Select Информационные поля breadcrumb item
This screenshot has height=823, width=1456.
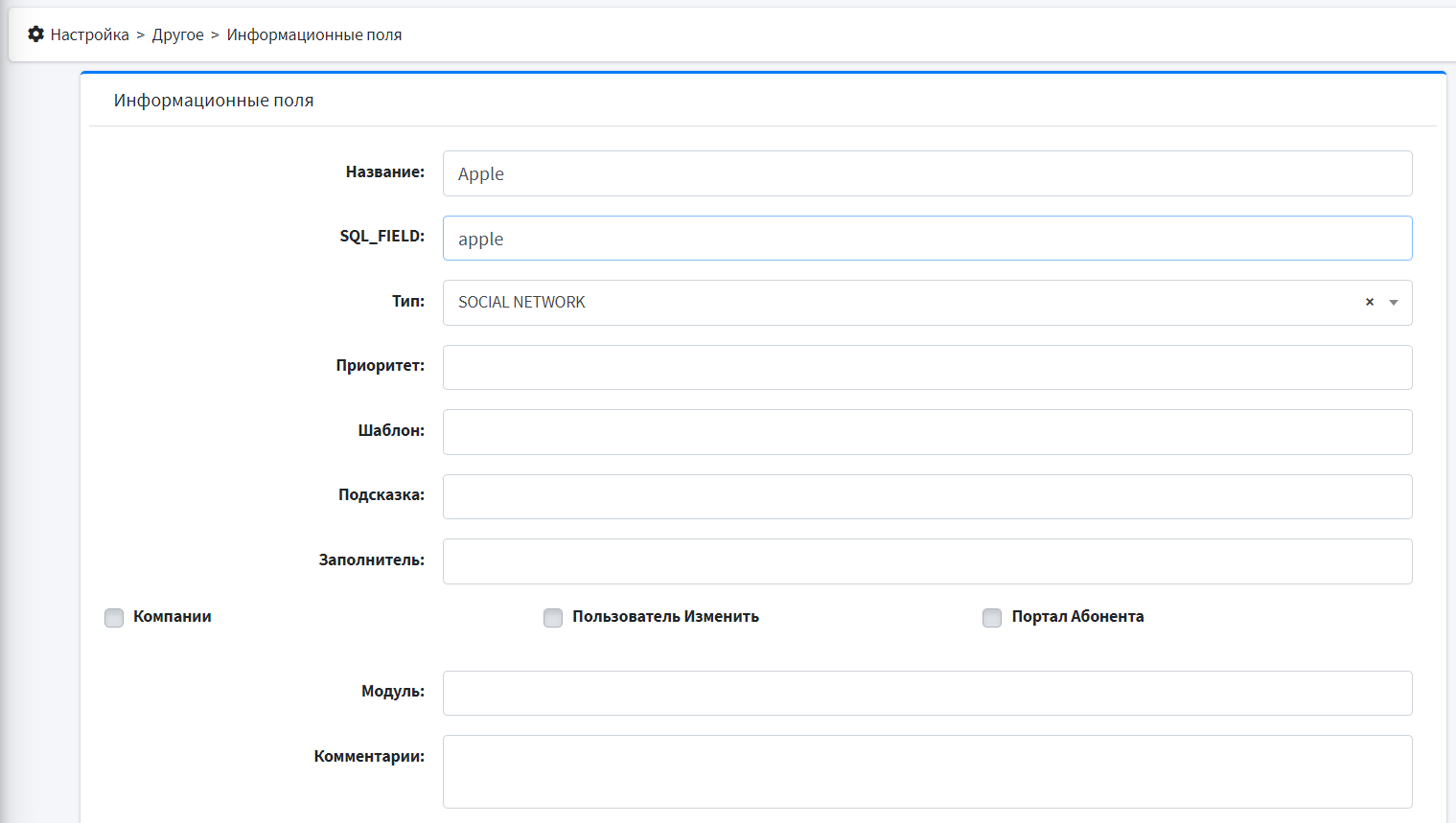[313, 34]
